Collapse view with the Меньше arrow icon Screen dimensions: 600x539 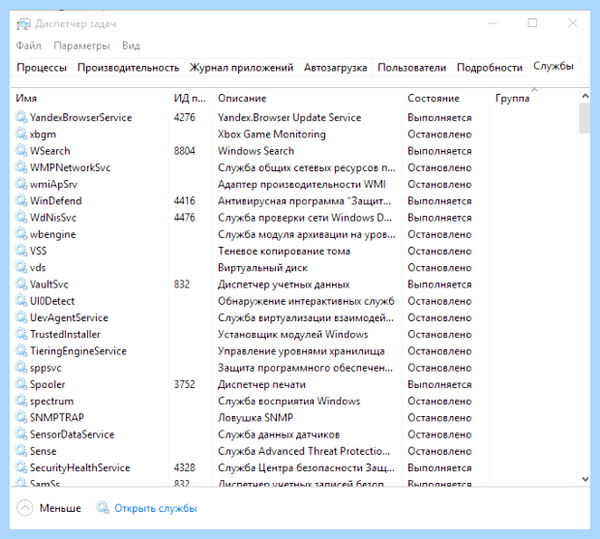pos(25,508)
